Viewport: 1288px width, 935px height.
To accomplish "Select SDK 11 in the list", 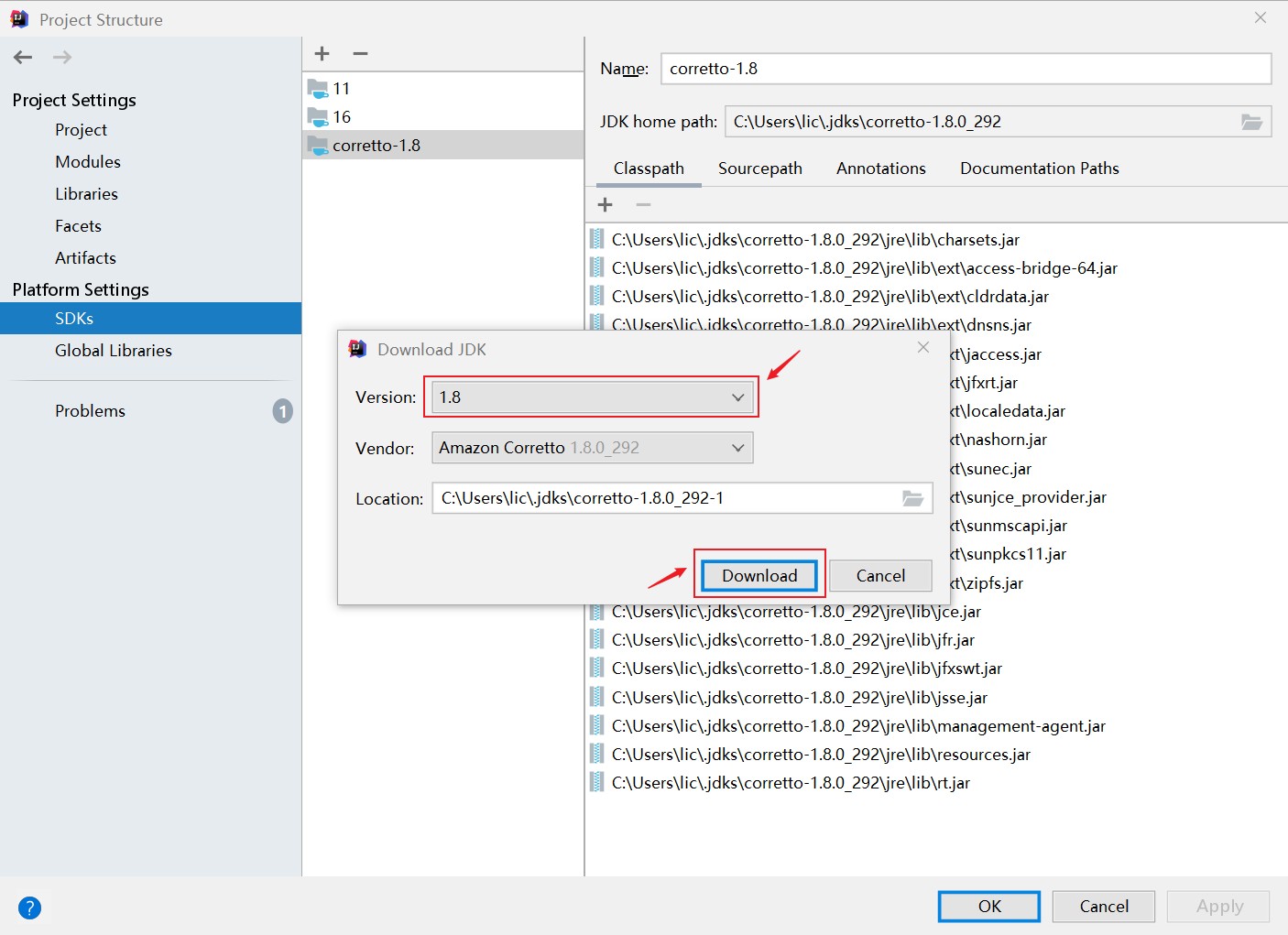I will 442,89.
